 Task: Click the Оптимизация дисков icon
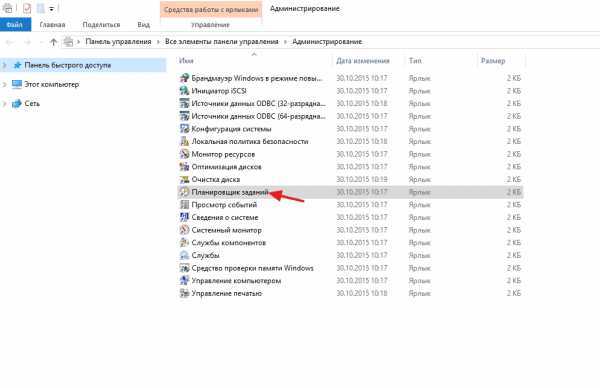[184, 166]
